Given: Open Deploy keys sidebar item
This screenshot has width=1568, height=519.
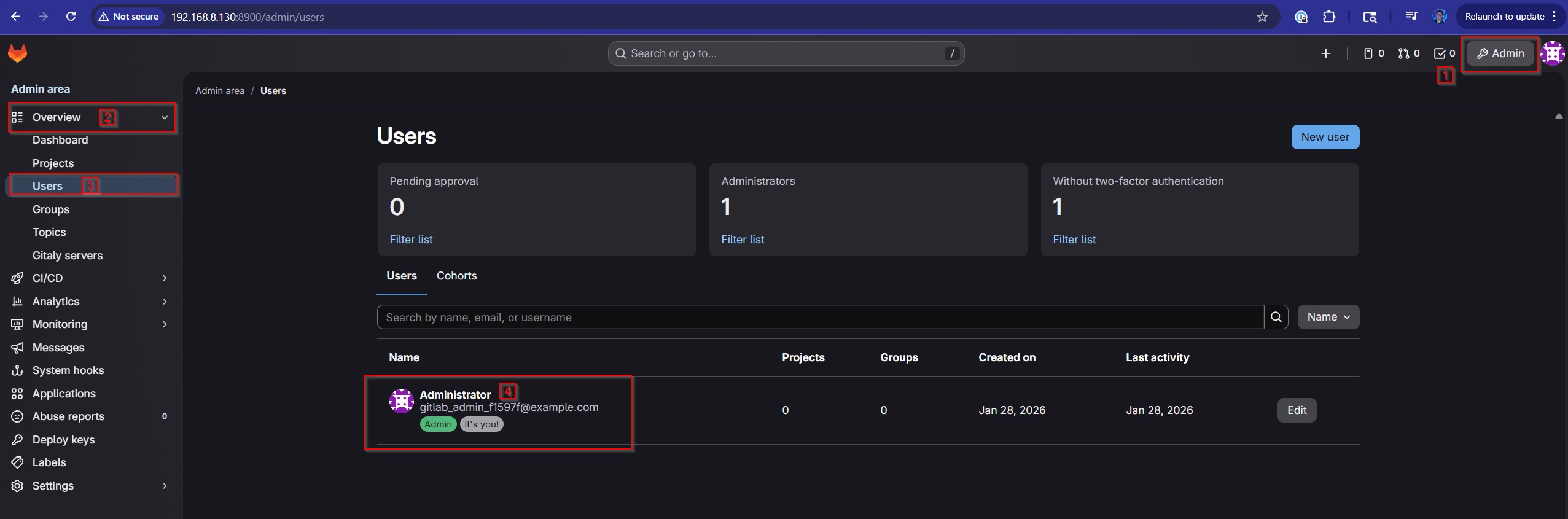Looking at the screenshot, I should pos(90,440).
